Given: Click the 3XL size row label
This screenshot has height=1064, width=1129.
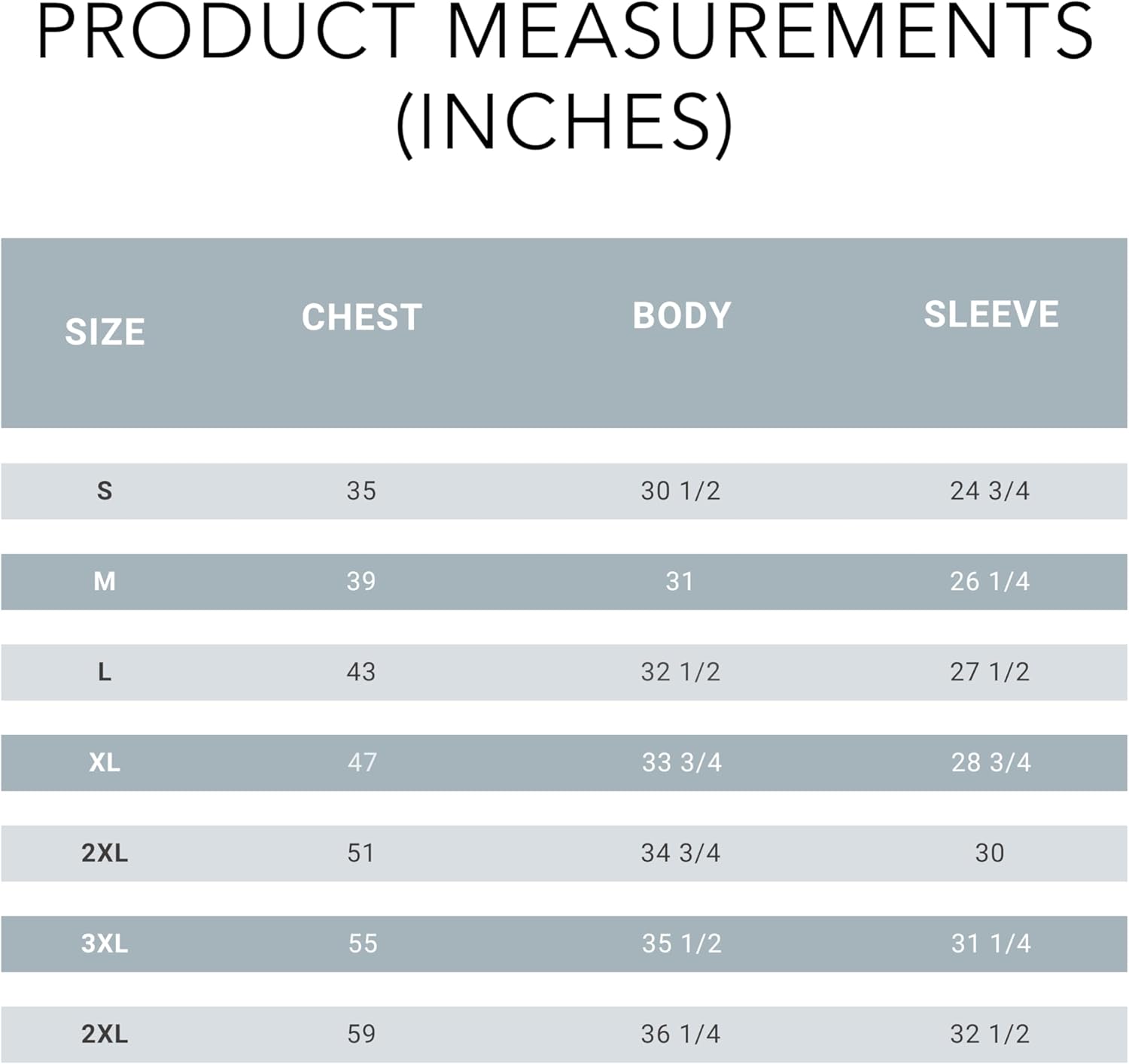Looking at the screenshot, I should click(105, 943).
